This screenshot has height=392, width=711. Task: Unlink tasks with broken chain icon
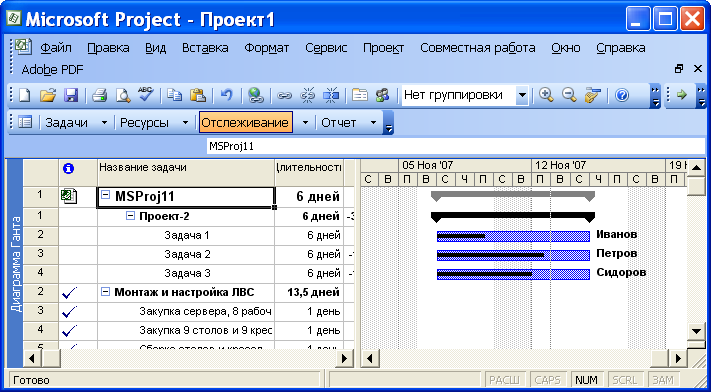point(308,95)
